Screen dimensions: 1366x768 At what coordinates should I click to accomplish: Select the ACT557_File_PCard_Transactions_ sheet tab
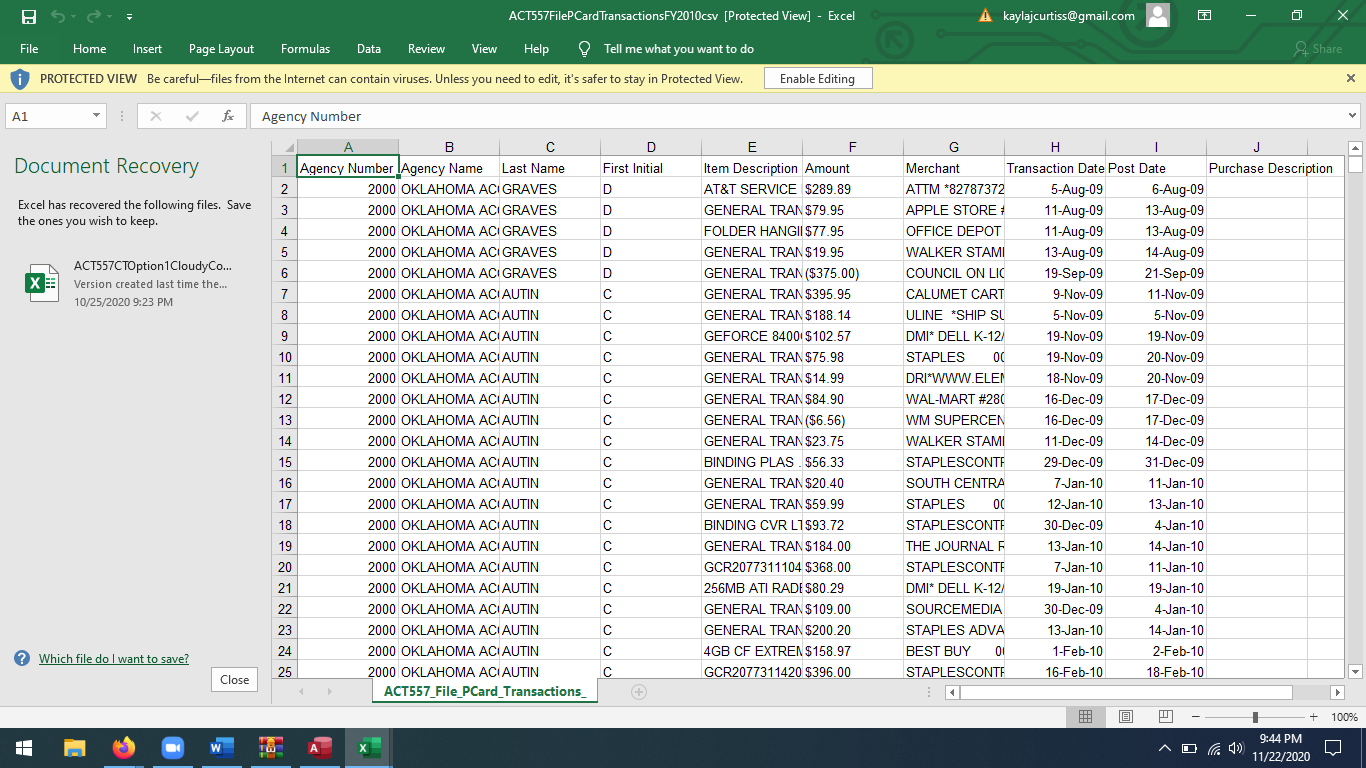[484, 692]
